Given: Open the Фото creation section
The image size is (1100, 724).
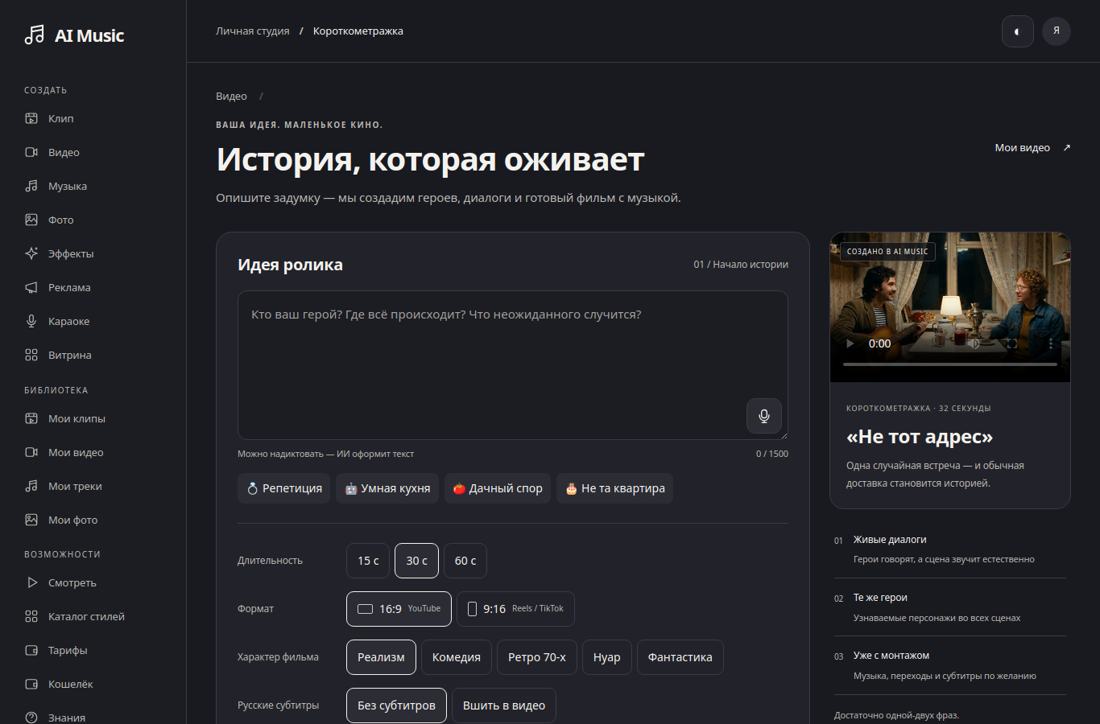Looking at the screenshot, I should [49, 220].
